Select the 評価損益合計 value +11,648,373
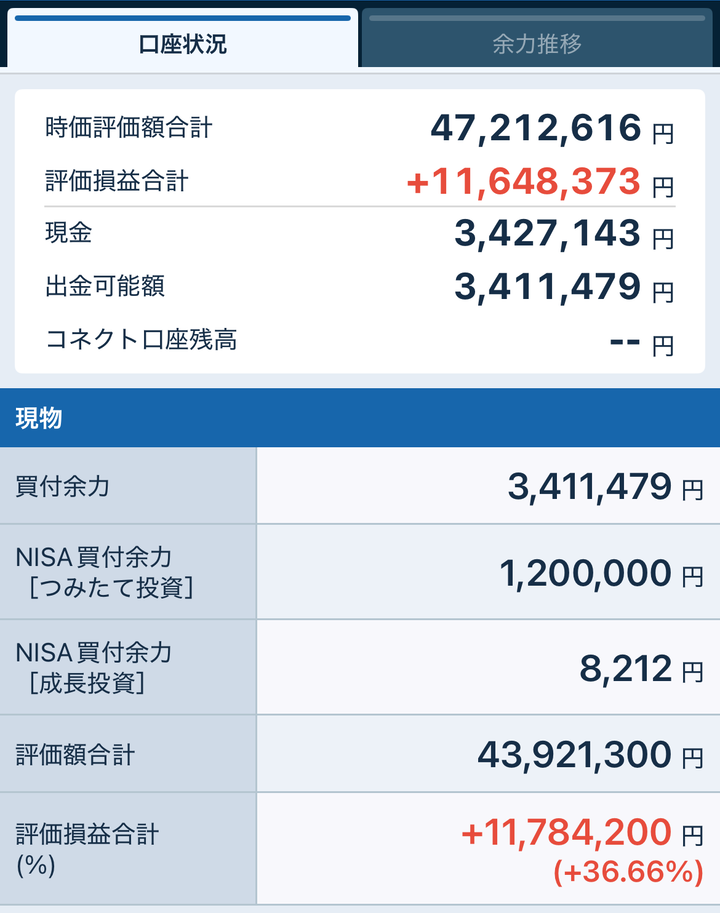Image resolution: width=720 pixels, height=913 pixels. (523, 182)
